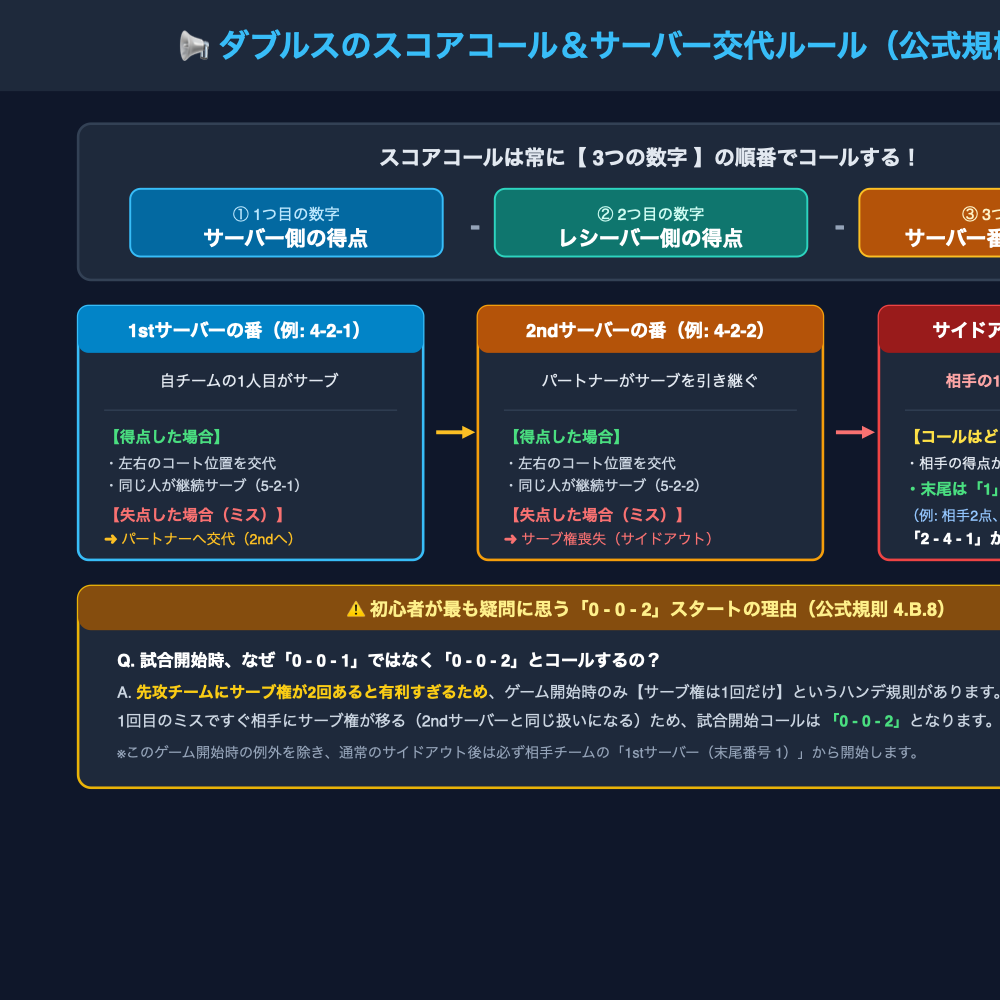Screen dimensions: 1000x1000
Task: Click 【得点した場合】 in the 2nd server card
Action: 564,437
